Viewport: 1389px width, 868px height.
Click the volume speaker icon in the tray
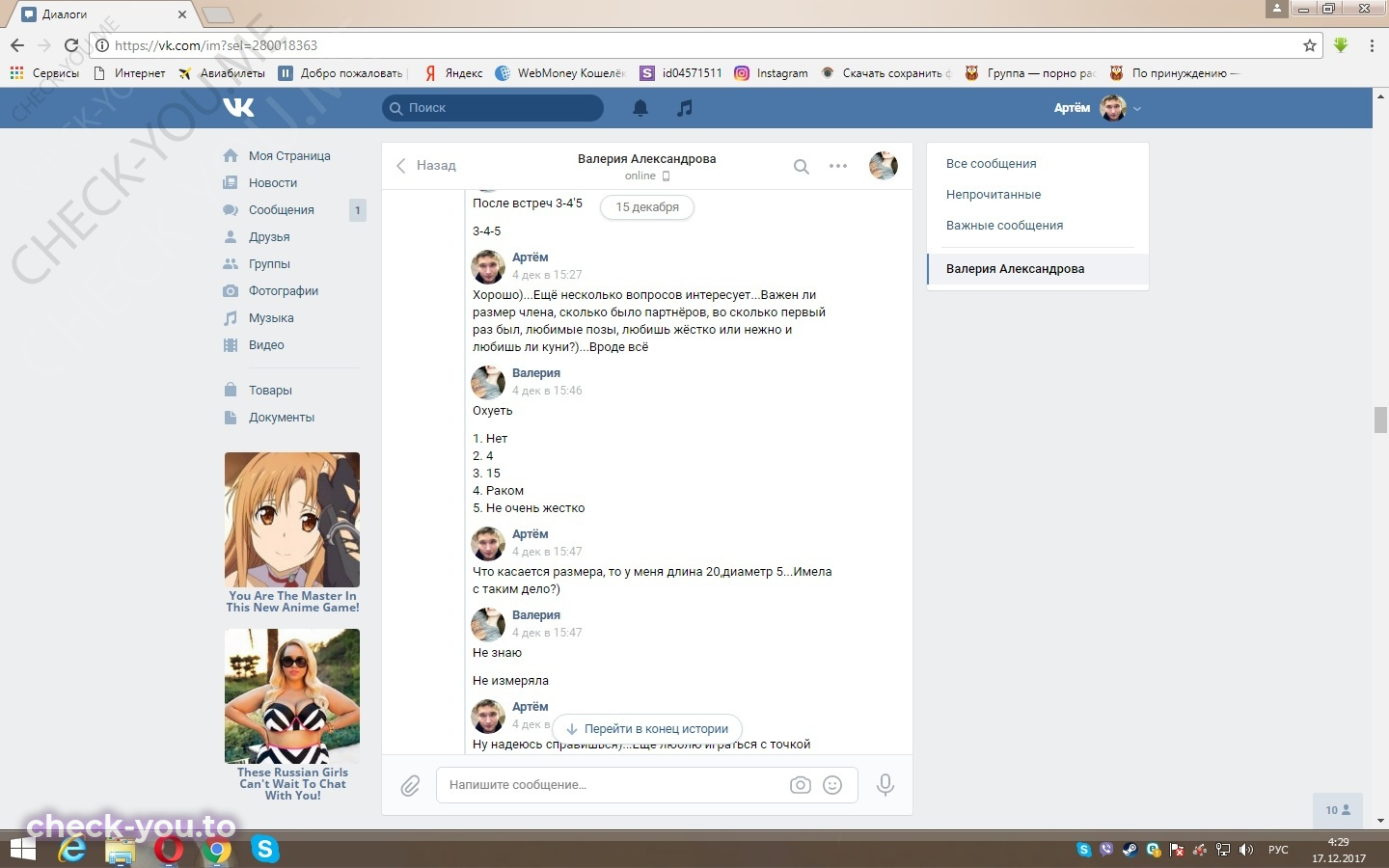tap(1245, 850)
